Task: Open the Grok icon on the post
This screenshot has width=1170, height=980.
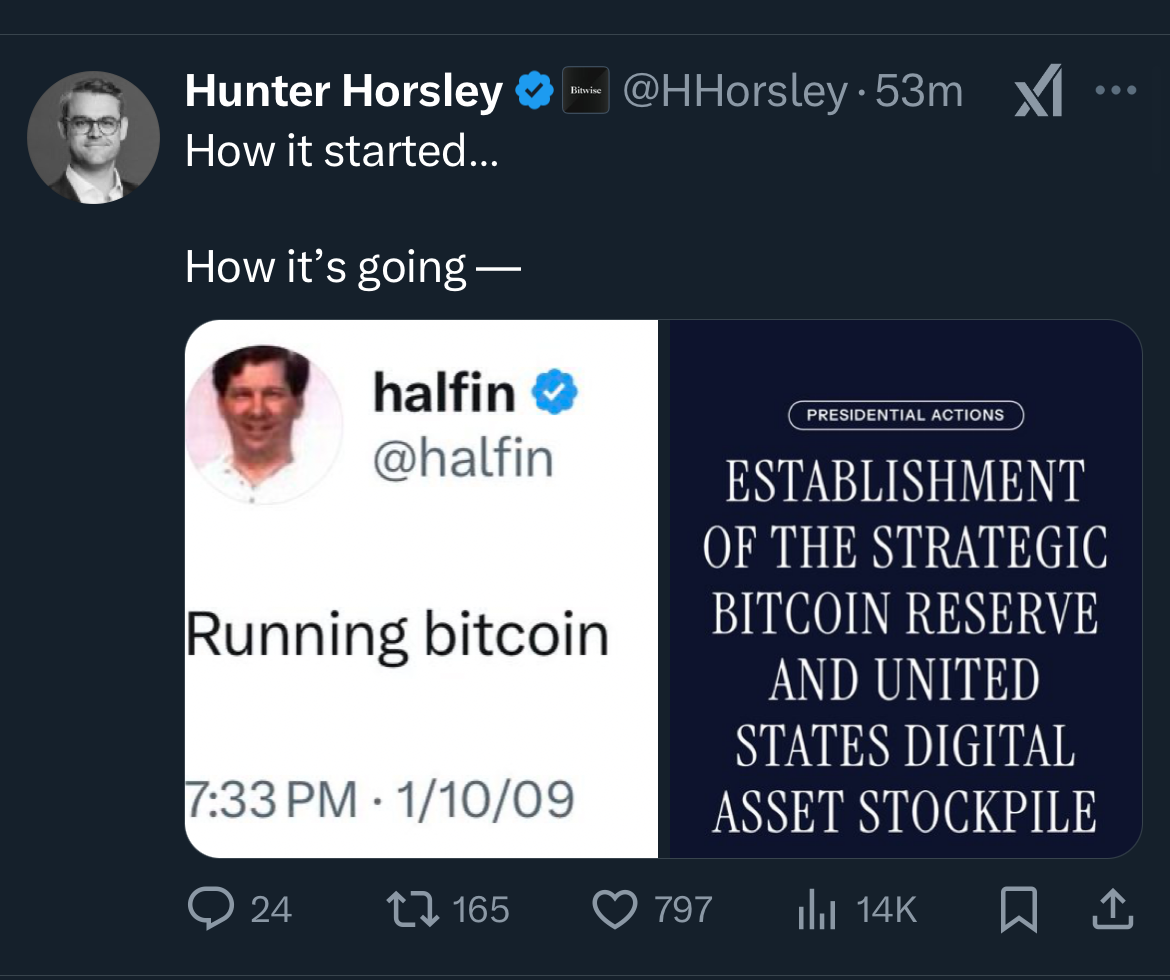Action: [1038, 94]
